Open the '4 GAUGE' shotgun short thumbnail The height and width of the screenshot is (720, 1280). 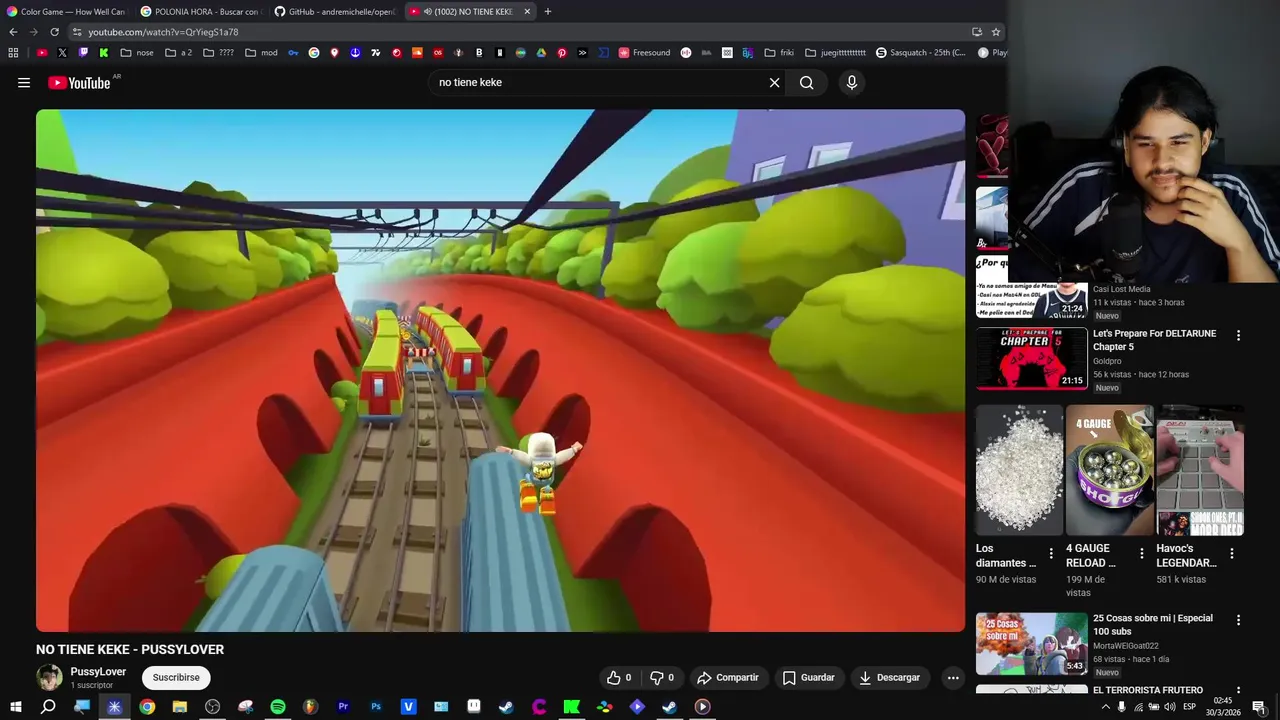pyautogui.click(x=1110, y=470)
